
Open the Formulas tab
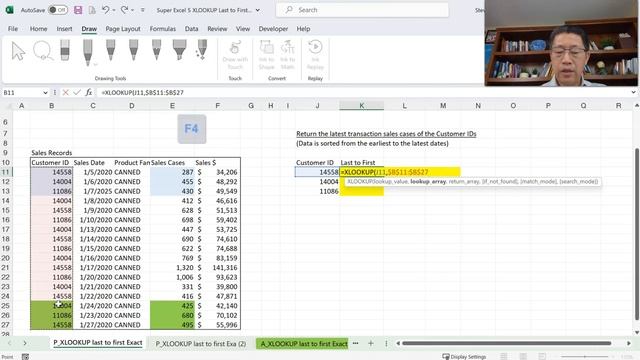pyautogui.click(x=162, y=29)
